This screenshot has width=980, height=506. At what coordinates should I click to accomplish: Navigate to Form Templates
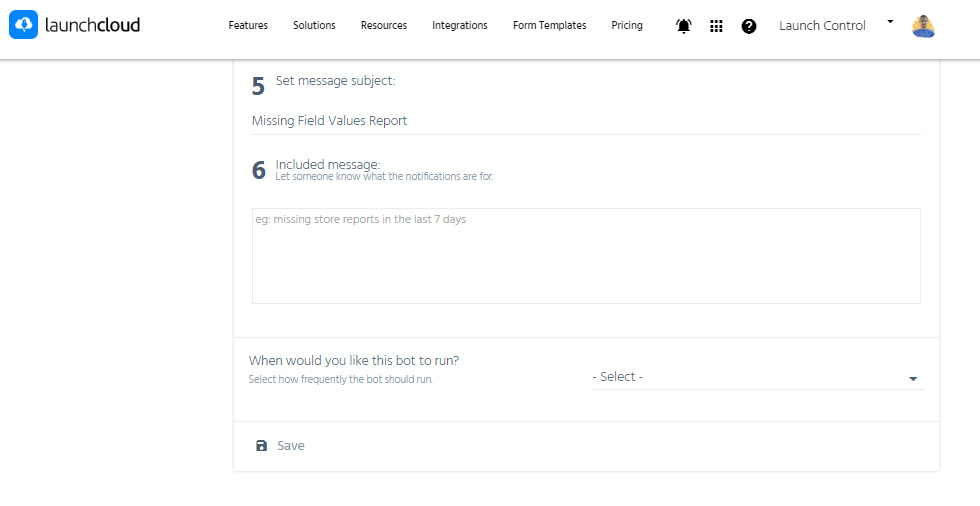(549, 26)
